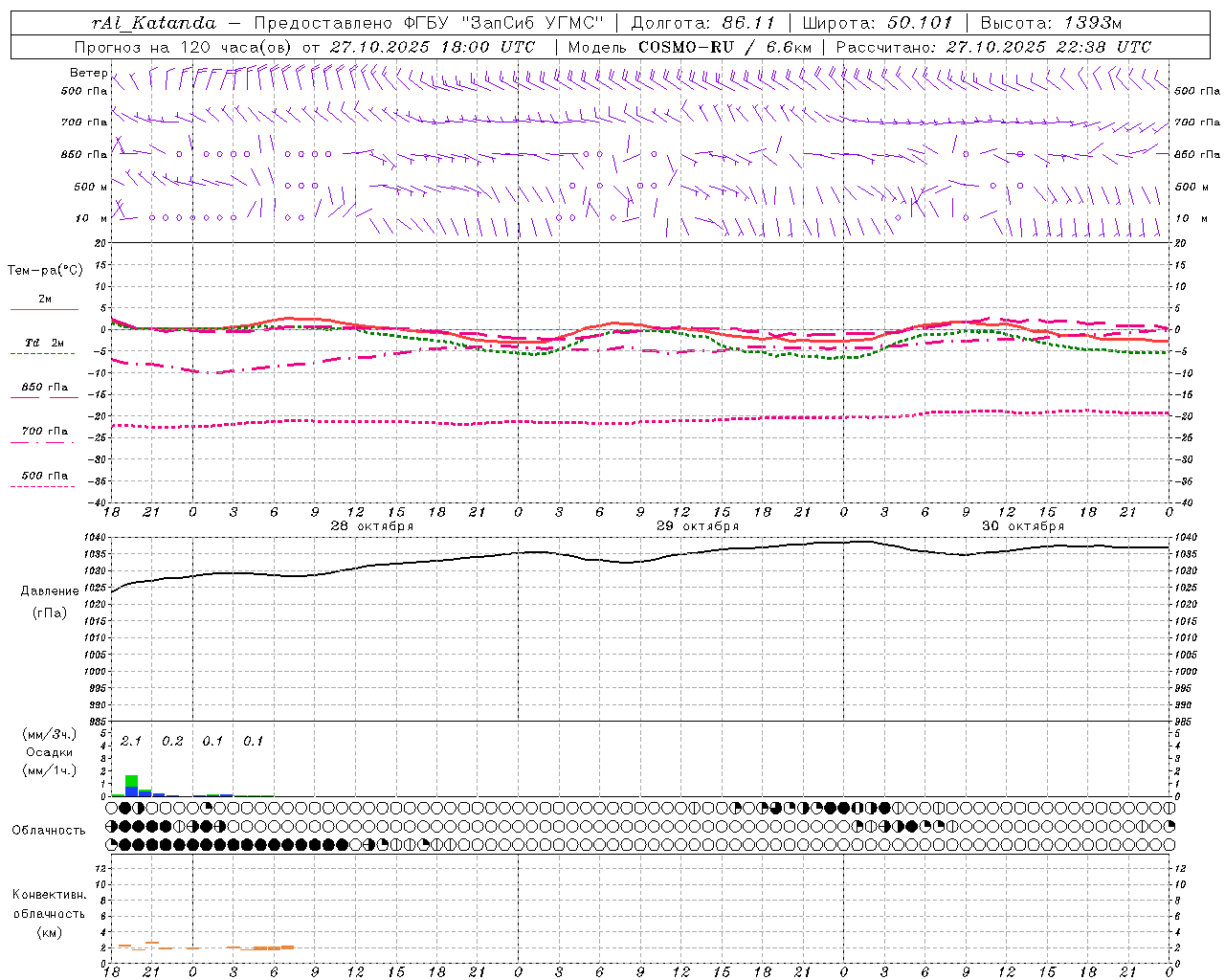This screenshot has width=1225, height=980.
Task: Click the Ветер wind panel label
Action: (89, 73)
